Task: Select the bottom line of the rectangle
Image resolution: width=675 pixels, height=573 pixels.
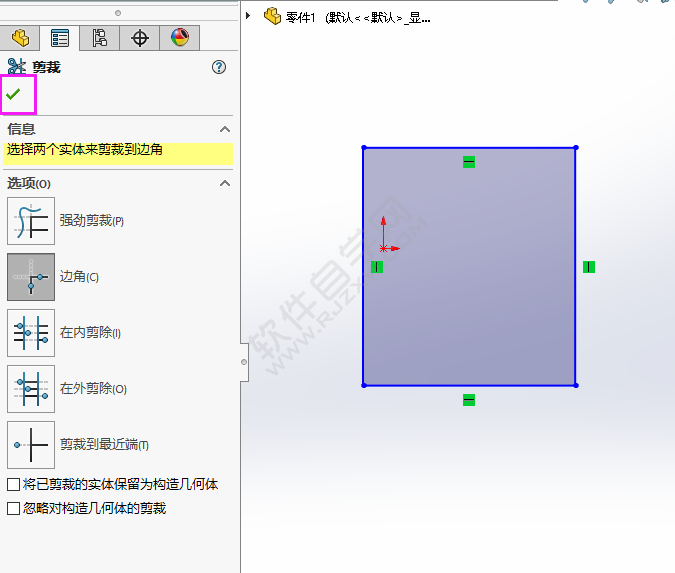Action: point(470,385)
